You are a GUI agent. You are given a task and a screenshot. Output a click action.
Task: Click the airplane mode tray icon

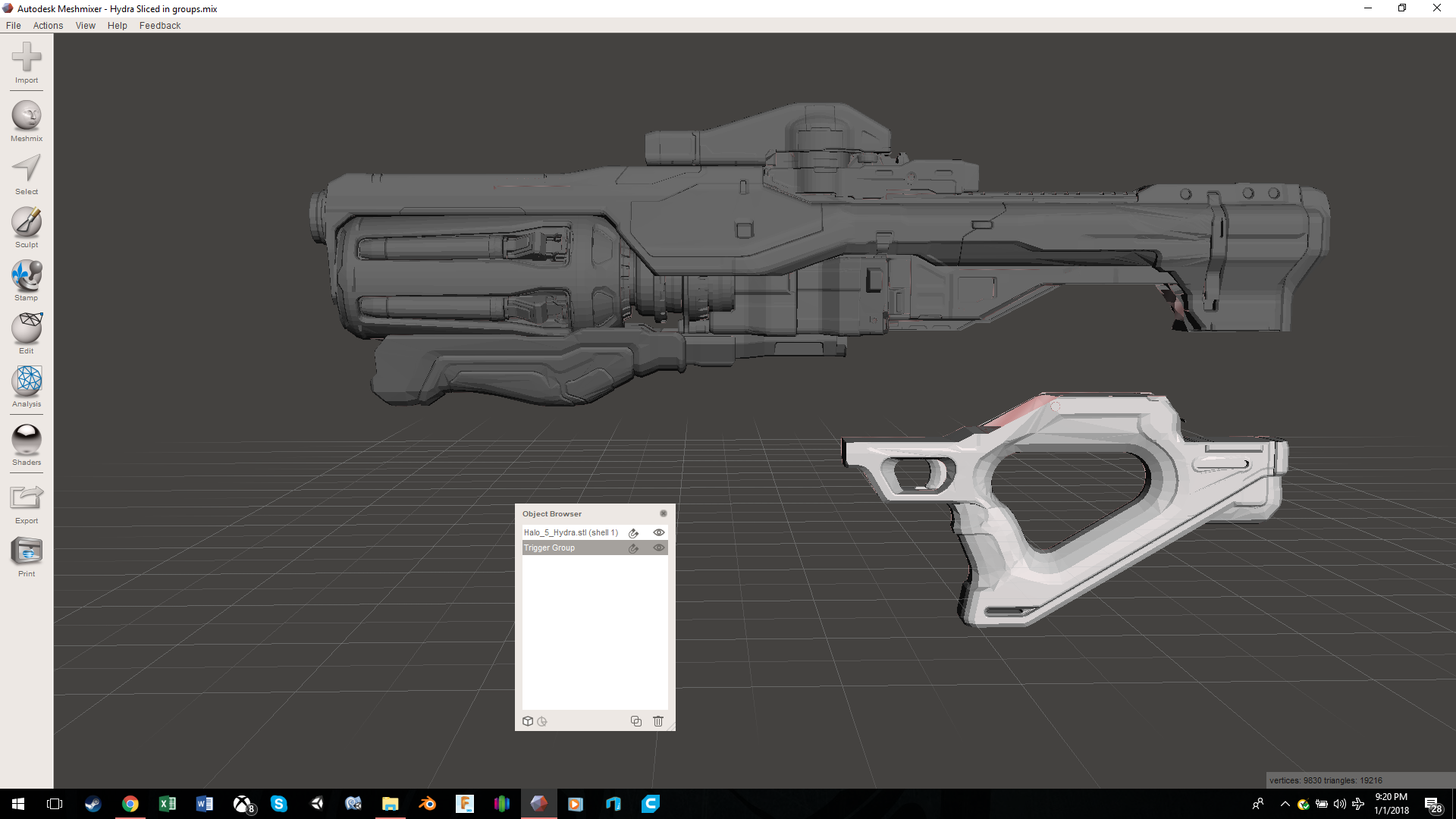pyautogui.click(x=1358, y=804)
